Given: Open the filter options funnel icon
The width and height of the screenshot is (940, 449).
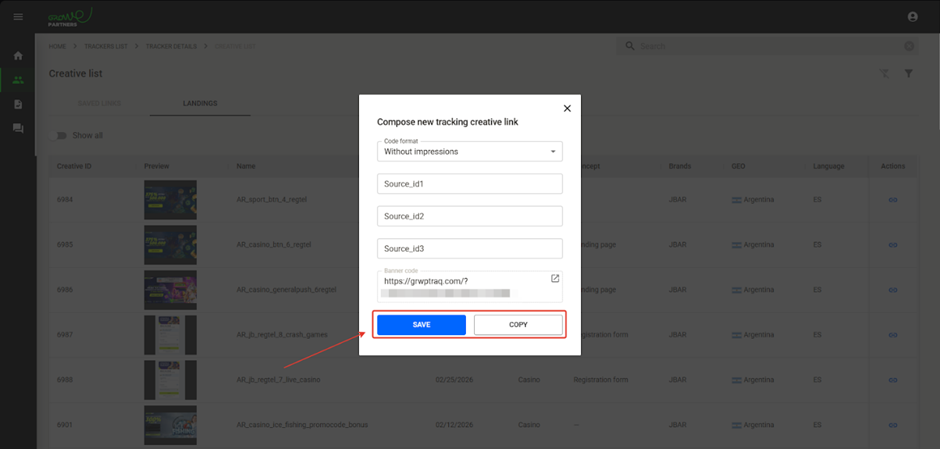Looking at the screenshot, I should (x=909, y=74).
